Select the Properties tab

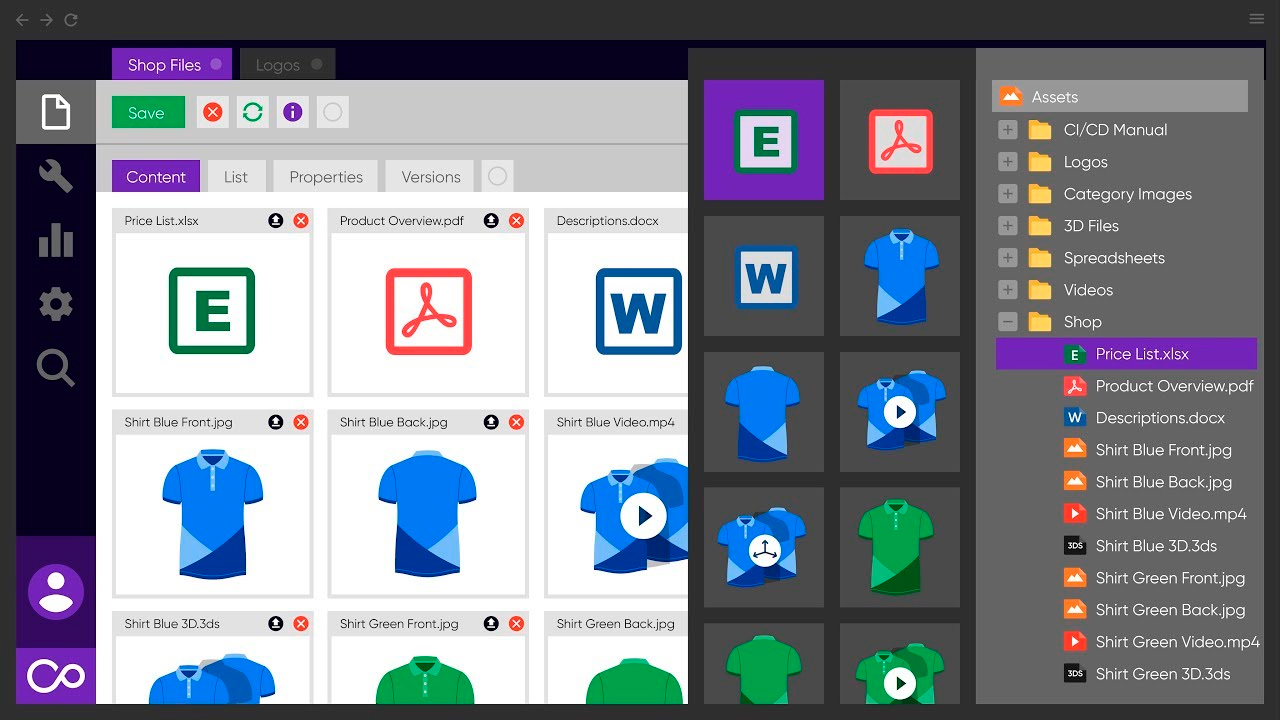[326, 176]
